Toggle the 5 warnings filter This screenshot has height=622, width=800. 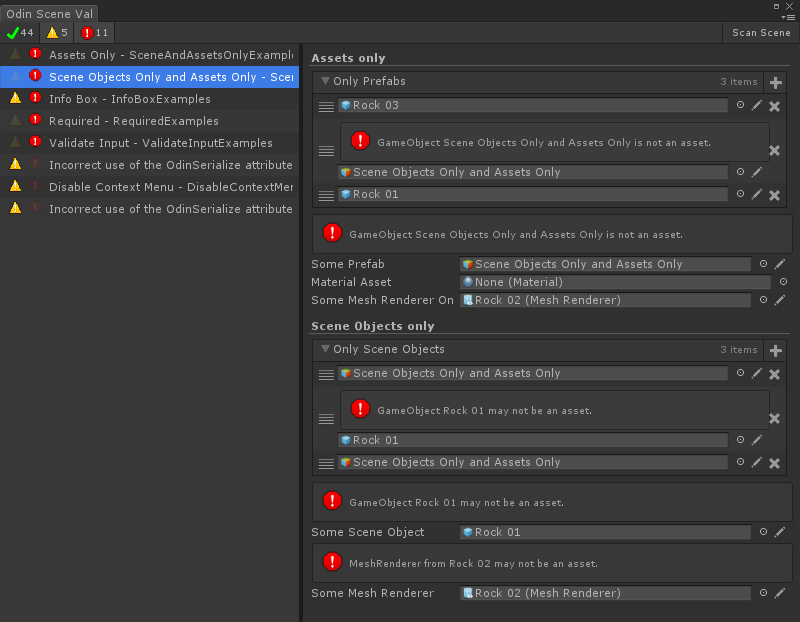tap(57, 33)
